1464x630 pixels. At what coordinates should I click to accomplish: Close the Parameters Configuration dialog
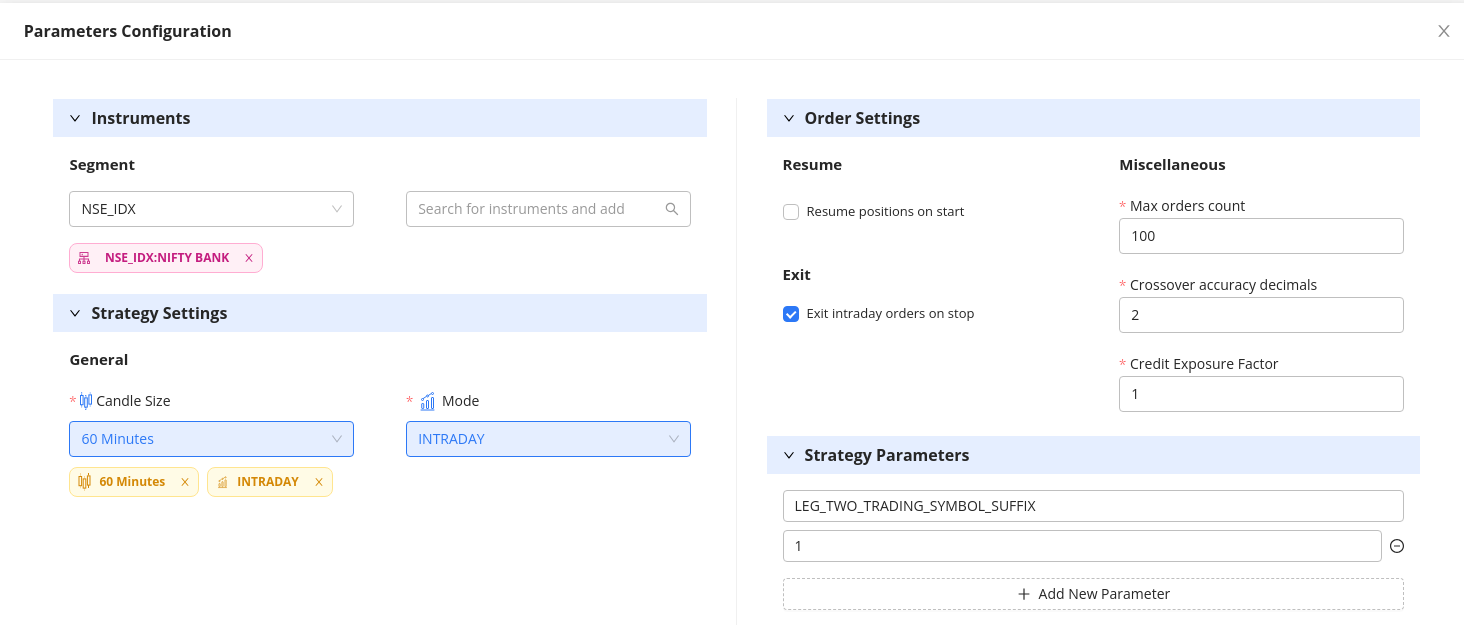click(x=1443, y=31)
